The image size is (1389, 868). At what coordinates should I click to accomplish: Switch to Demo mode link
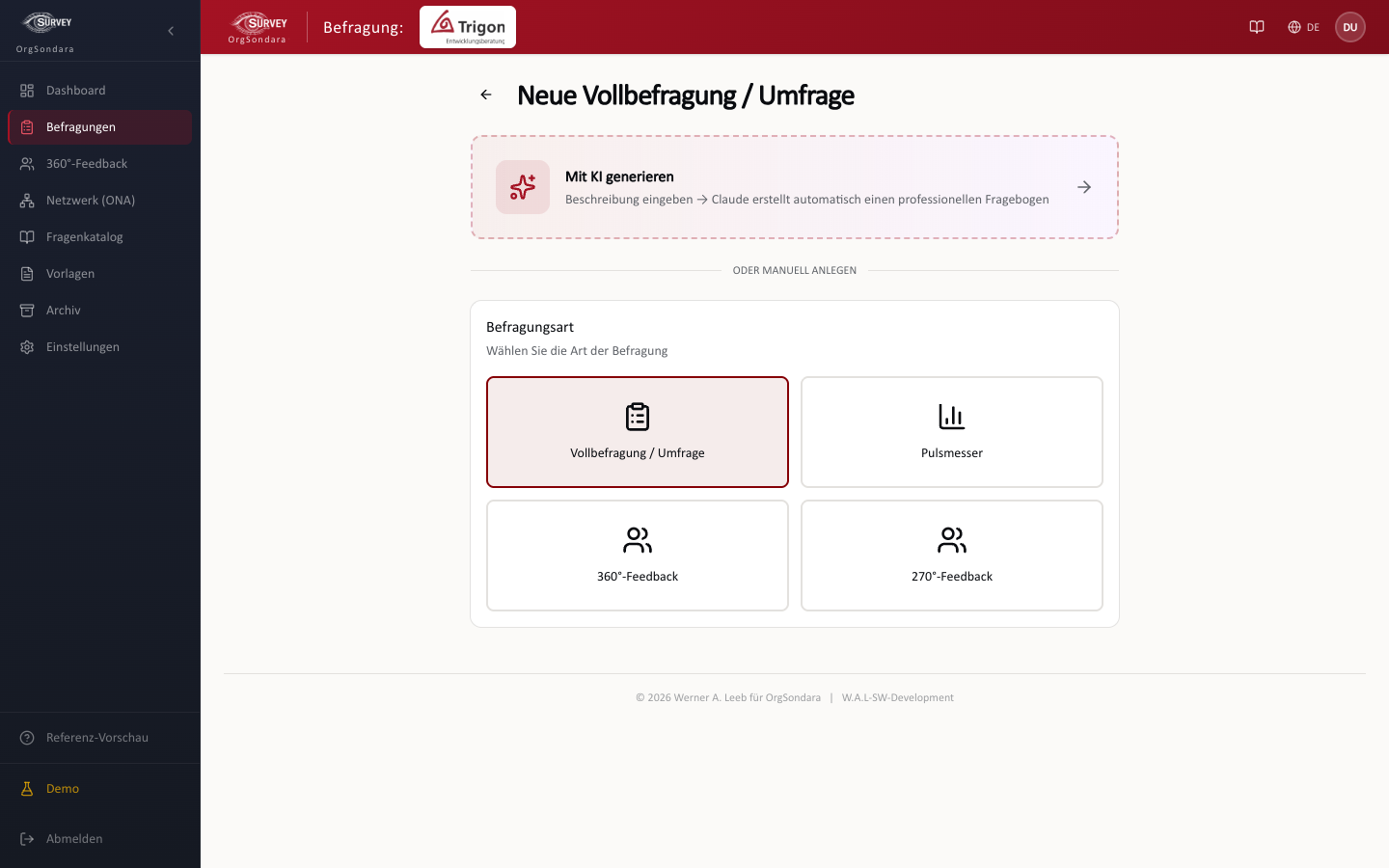click(100, 789)
